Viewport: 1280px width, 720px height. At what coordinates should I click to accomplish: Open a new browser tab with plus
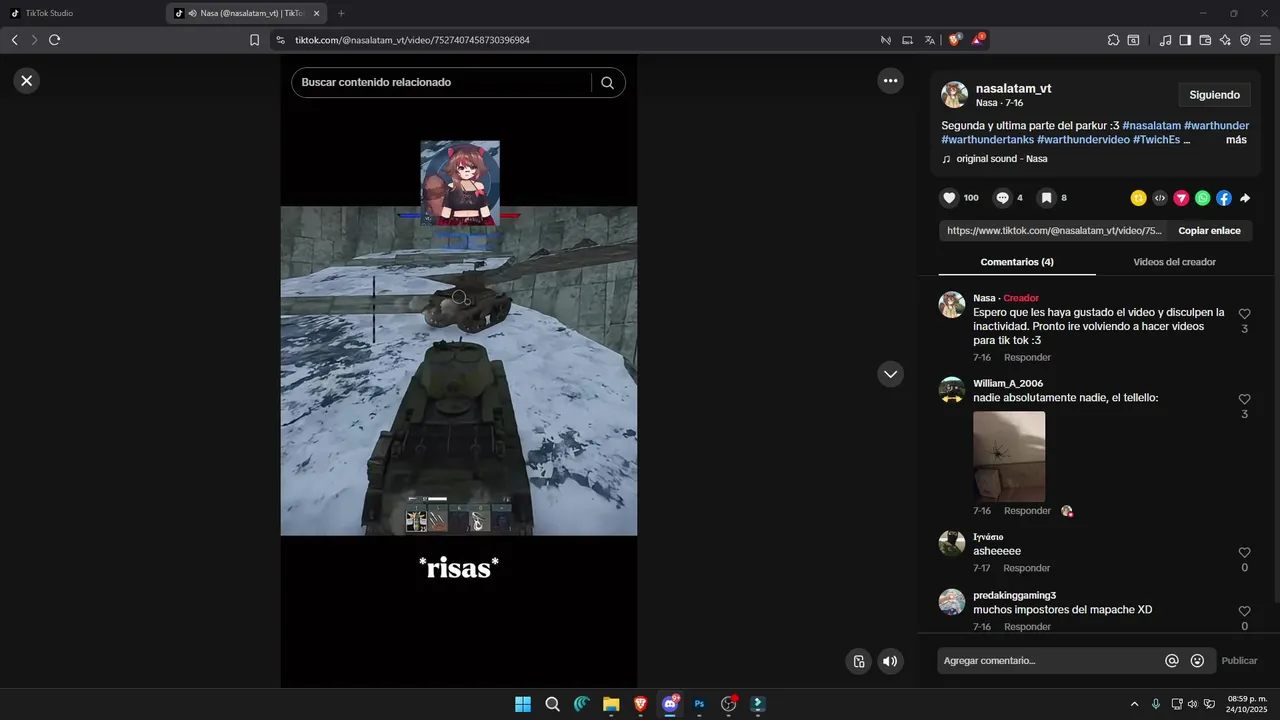[341, 13]
